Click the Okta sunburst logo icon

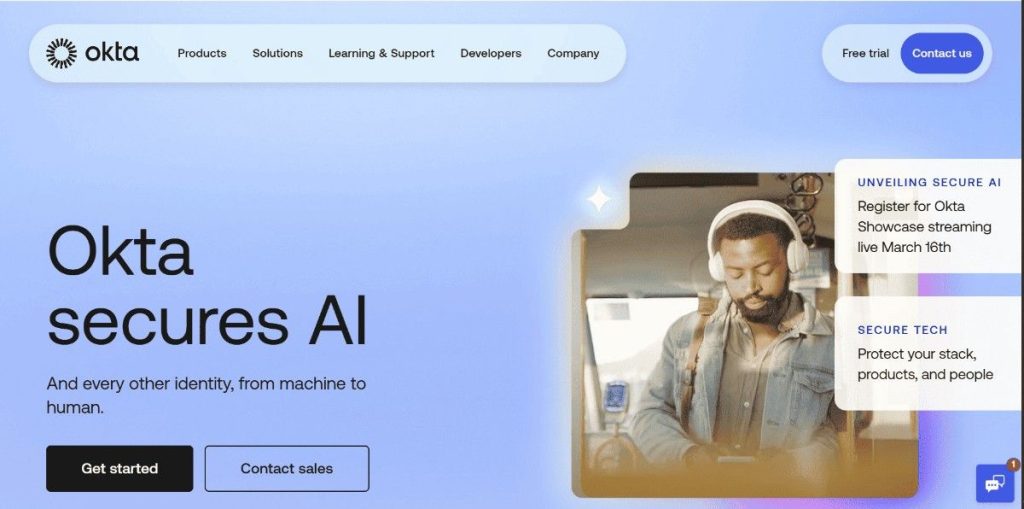click(x=61, y=53)
